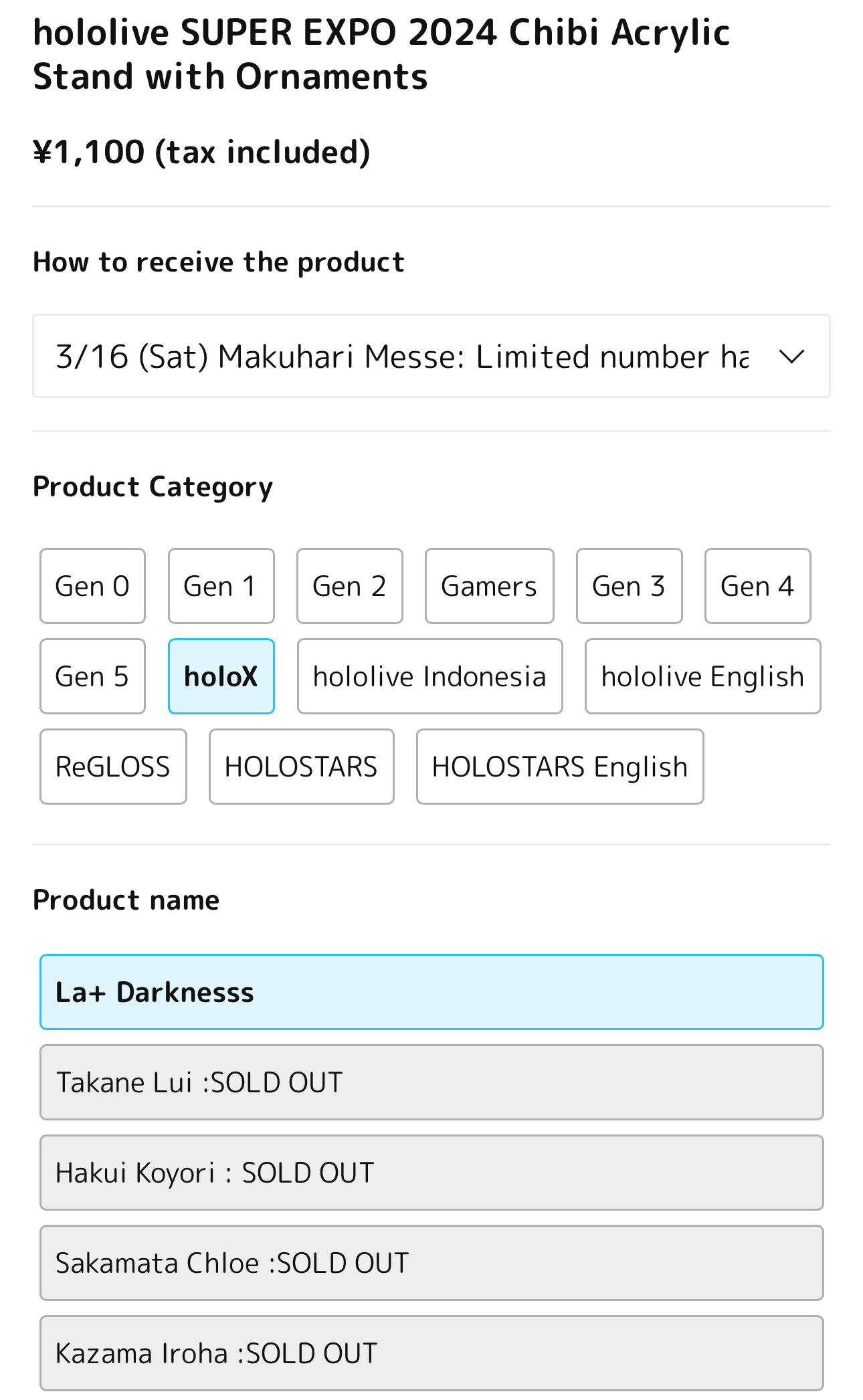Open the receive method dropdown chevron
This screenshot has width=863, height=1400.
(x=791, y=357)
